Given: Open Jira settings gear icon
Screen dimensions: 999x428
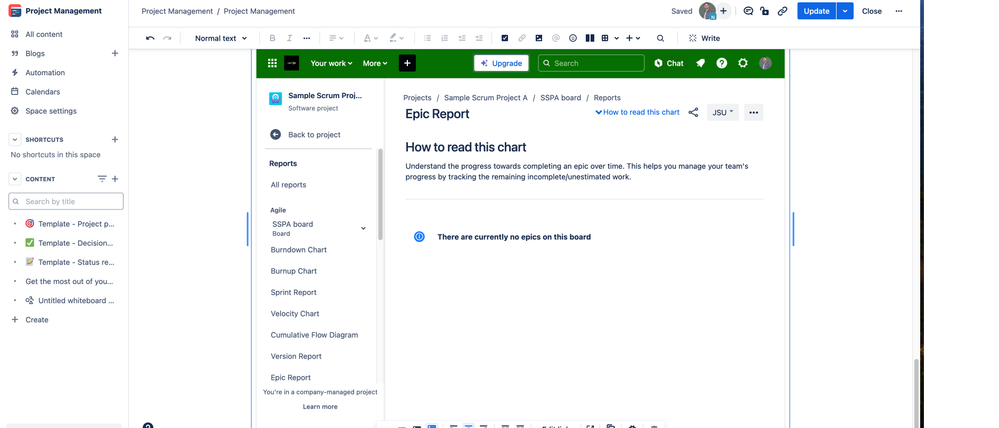Looking at the screenshot, I should [743, 63].
